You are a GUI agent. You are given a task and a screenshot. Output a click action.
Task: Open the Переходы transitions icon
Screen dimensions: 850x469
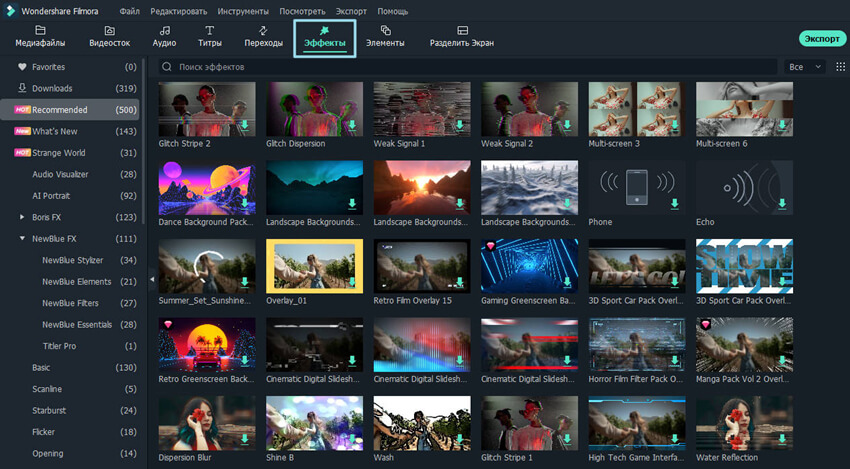click(263, 30)
